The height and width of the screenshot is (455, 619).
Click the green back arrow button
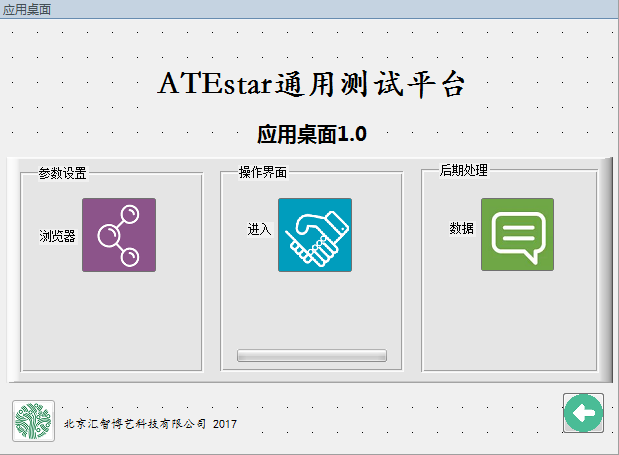pos(583,413)
